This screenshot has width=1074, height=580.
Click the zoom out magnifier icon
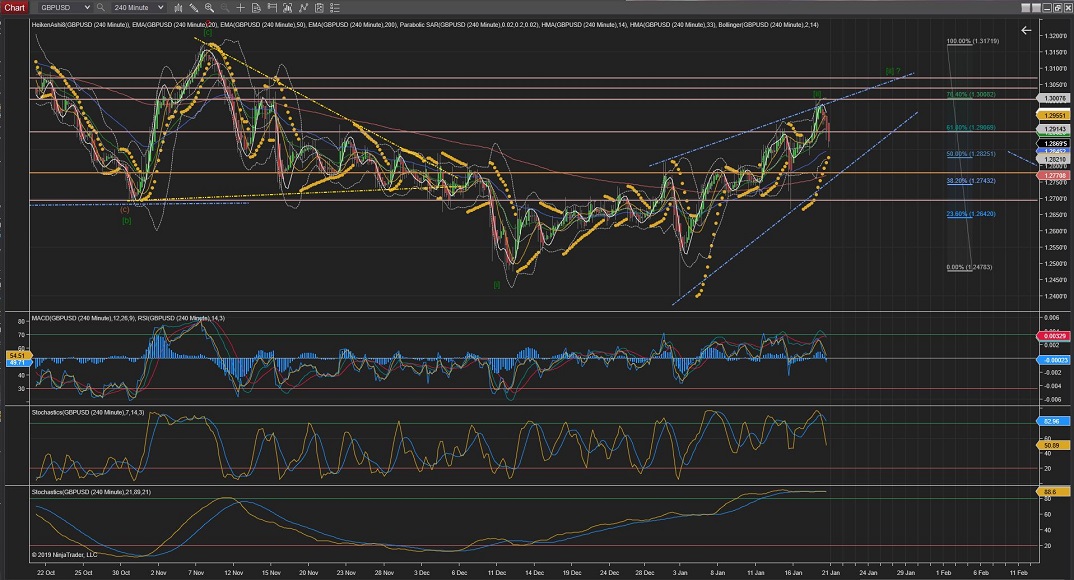click(x=223, y=7)
